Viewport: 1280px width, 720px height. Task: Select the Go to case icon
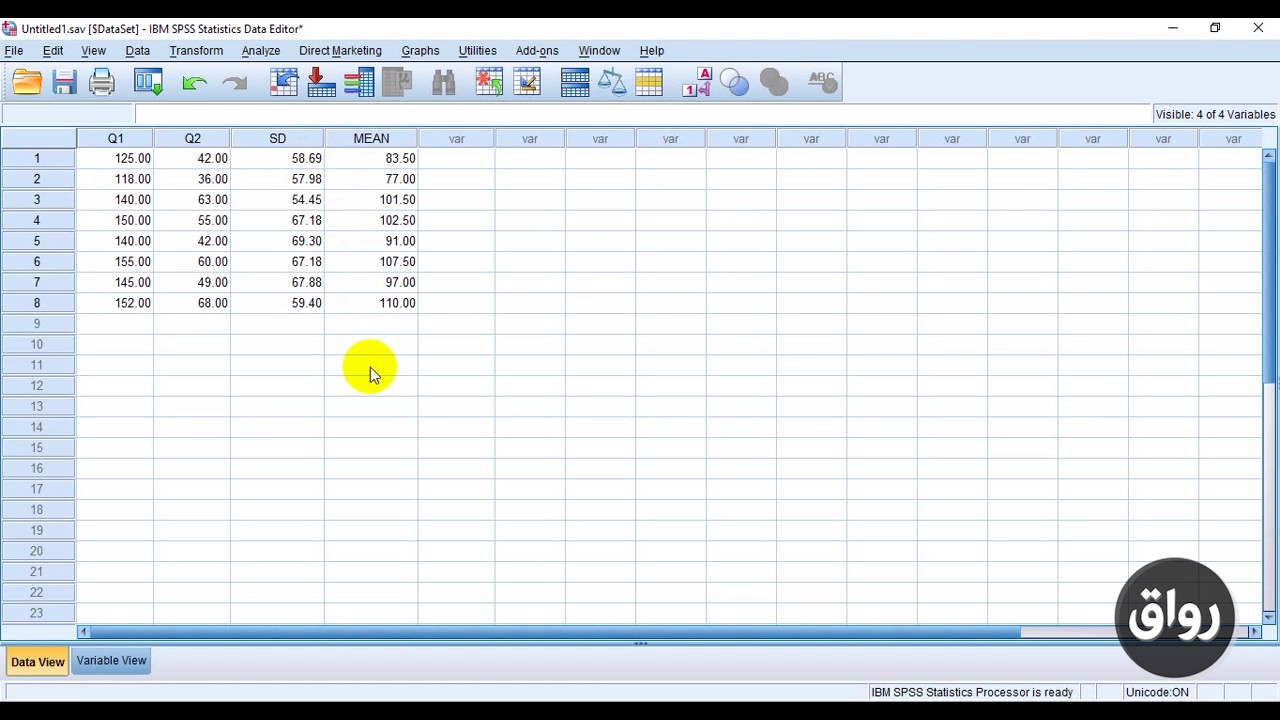(x=284, y=82)
